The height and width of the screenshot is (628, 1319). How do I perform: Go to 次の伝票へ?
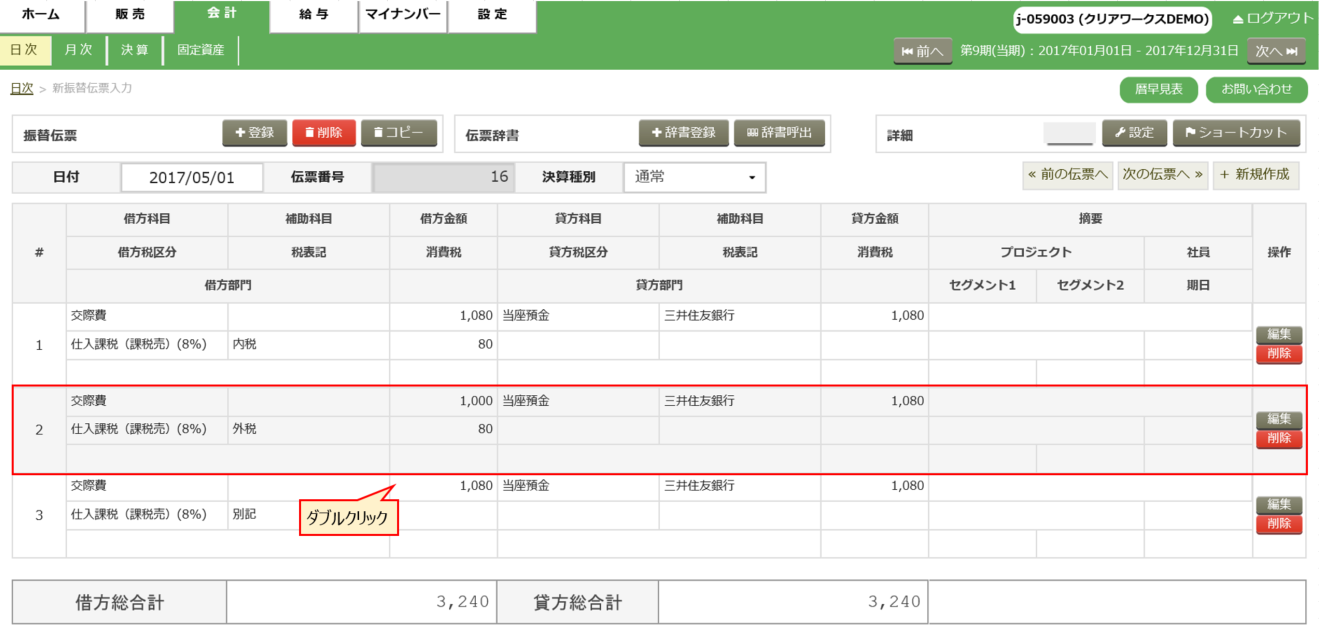click(x=1164, y=174)
